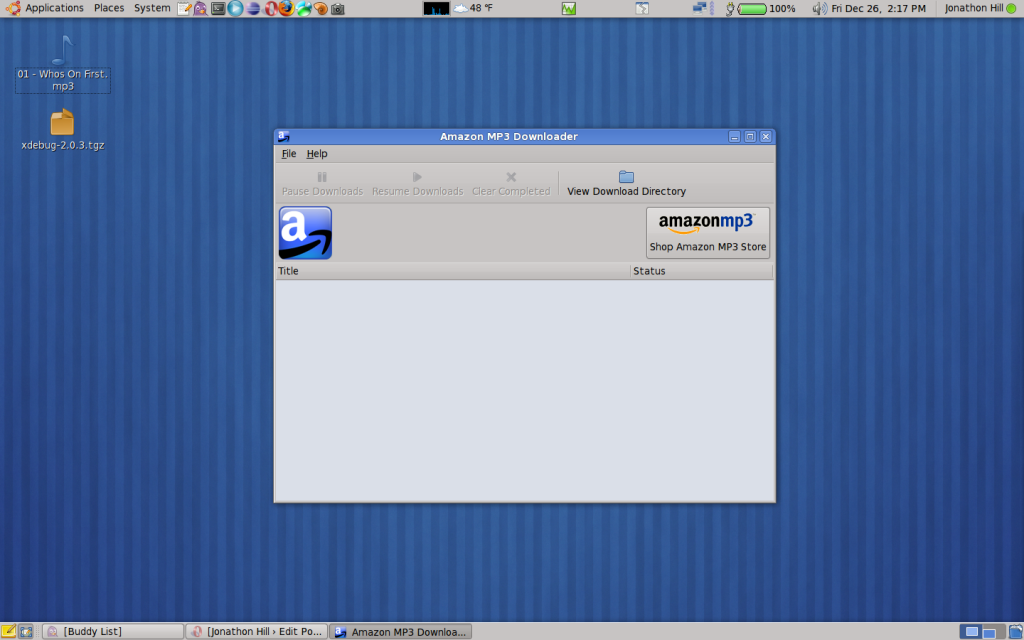Launch the screenshot camera tool
The height and width of the screenshot is (640, 1024).
coord(338,8)
